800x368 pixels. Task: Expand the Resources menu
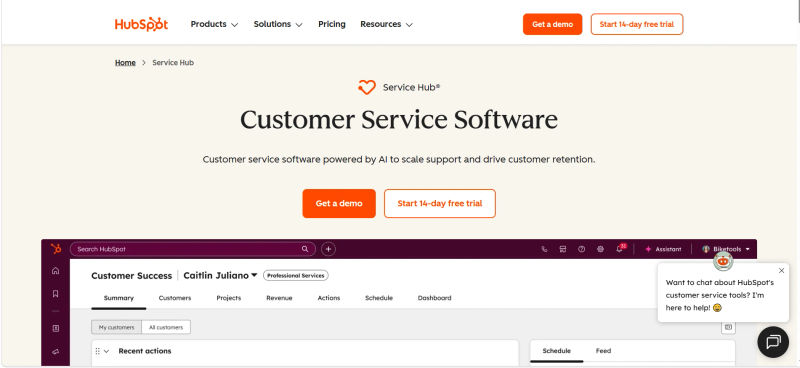click(x=386, y=24)
